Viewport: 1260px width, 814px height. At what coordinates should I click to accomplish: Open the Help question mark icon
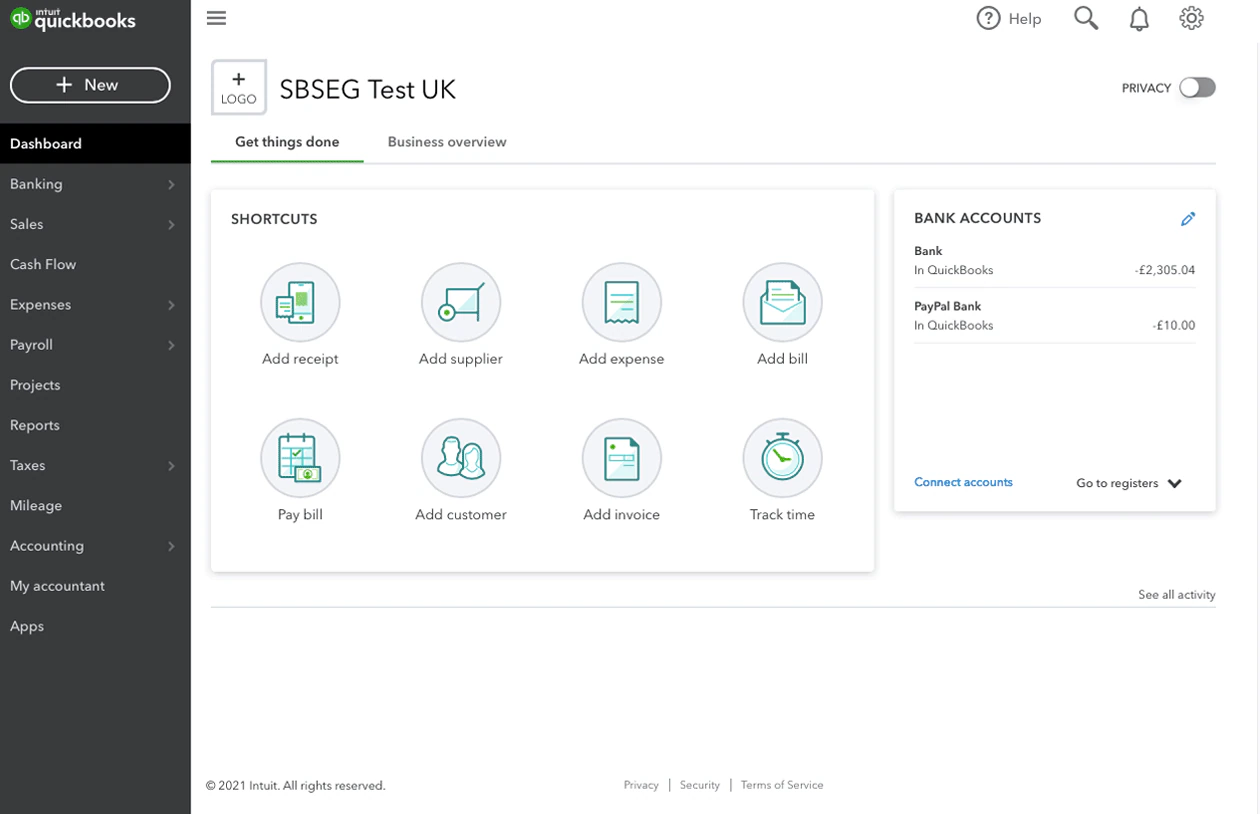(x=988, y=18)
